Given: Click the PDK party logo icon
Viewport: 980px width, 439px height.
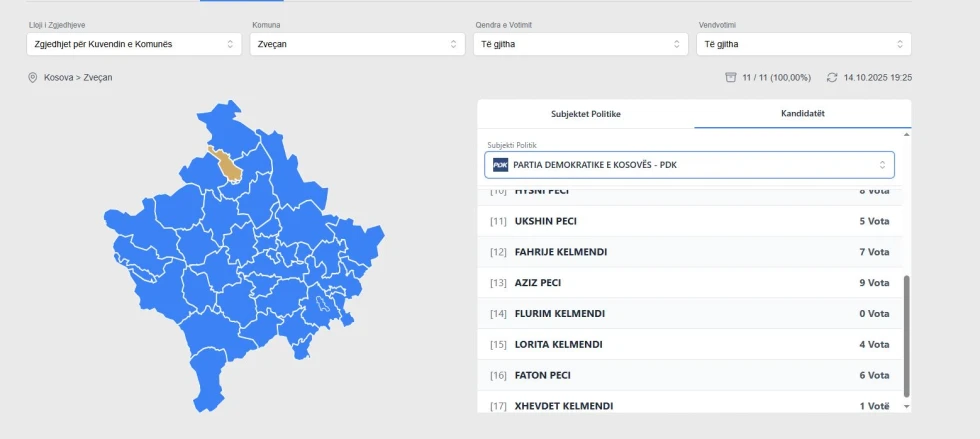Looking at the screenshot, I should (501, 165).
